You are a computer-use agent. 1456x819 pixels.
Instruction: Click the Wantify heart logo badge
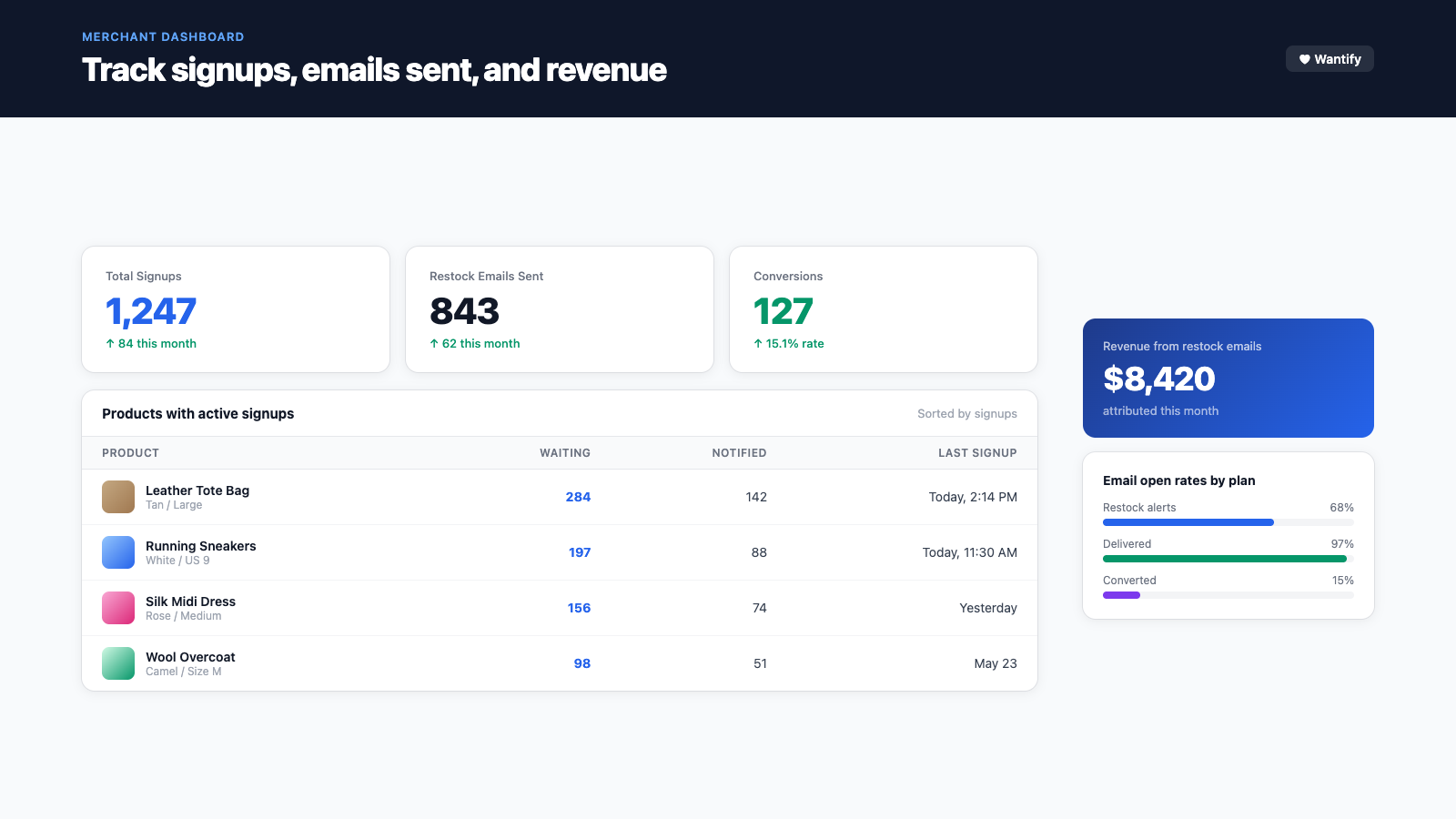[1330, 59]
